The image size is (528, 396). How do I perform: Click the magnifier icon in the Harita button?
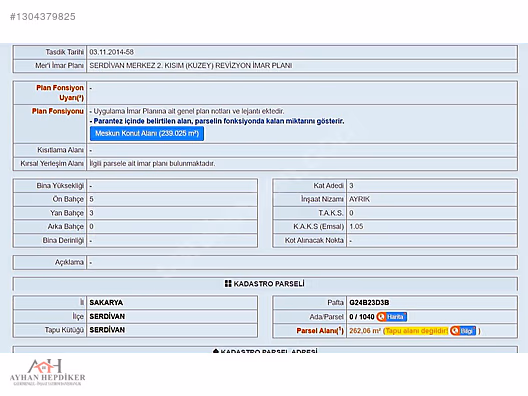point(381,317)
